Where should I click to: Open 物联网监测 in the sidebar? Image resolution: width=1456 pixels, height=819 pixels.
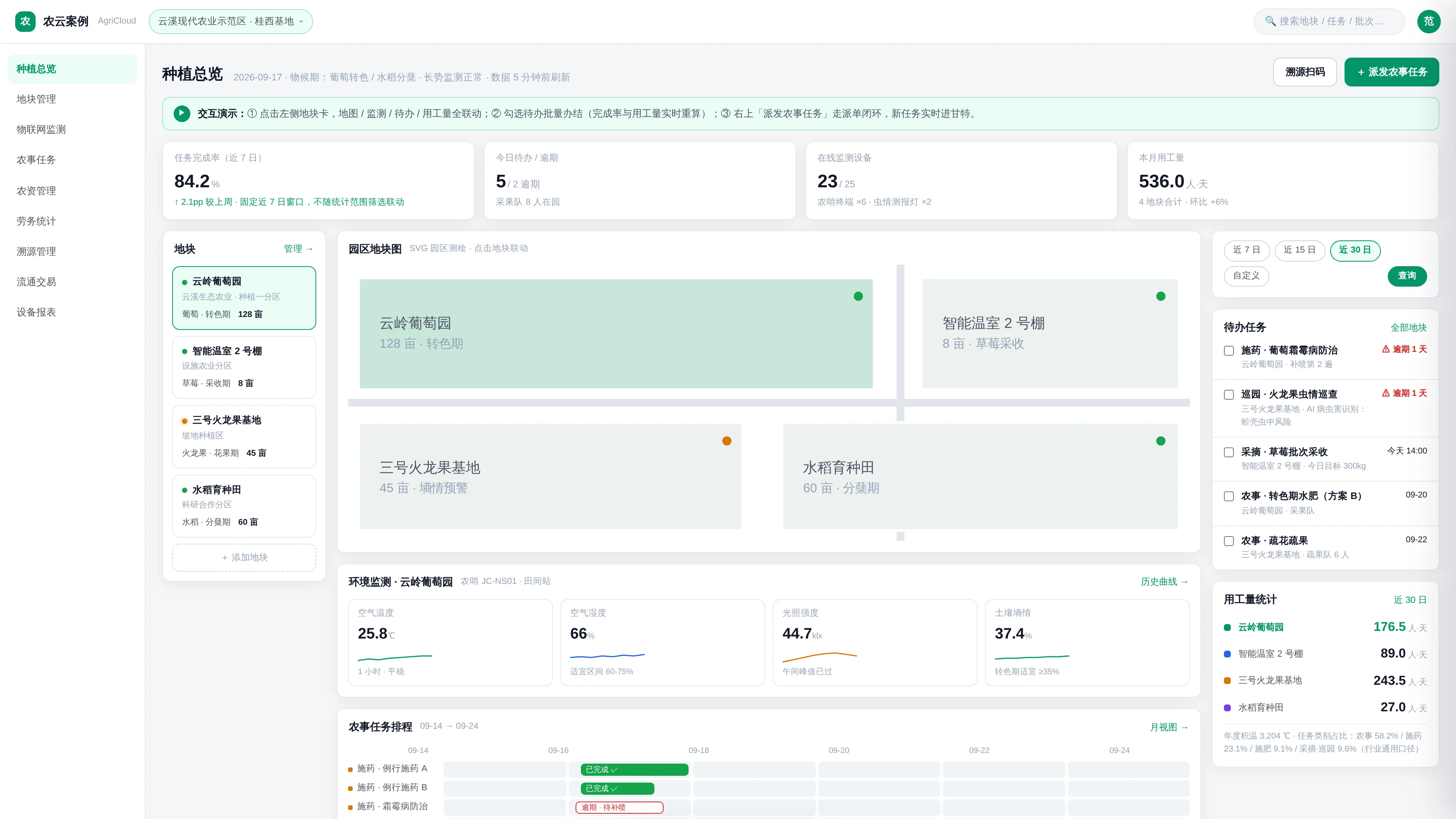pos(72,130)
